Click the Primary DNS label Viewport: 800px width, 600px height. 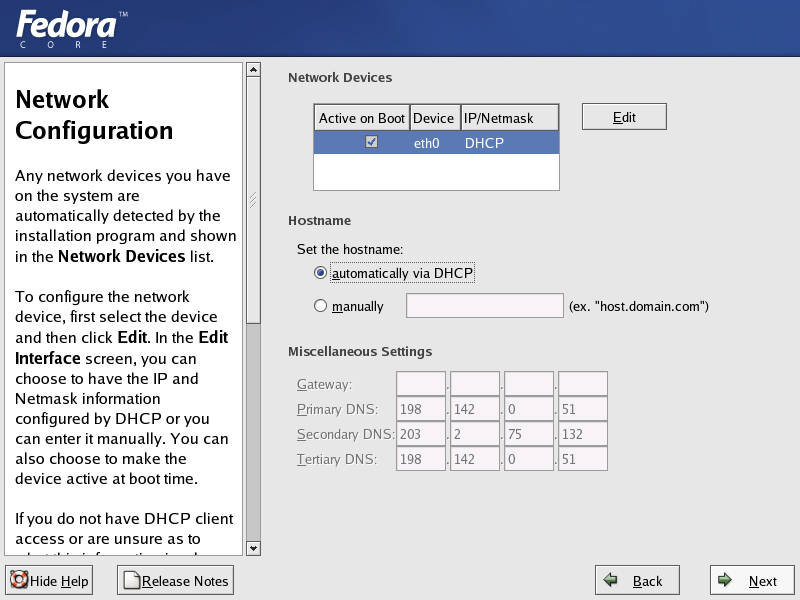(x=337, y=409)
